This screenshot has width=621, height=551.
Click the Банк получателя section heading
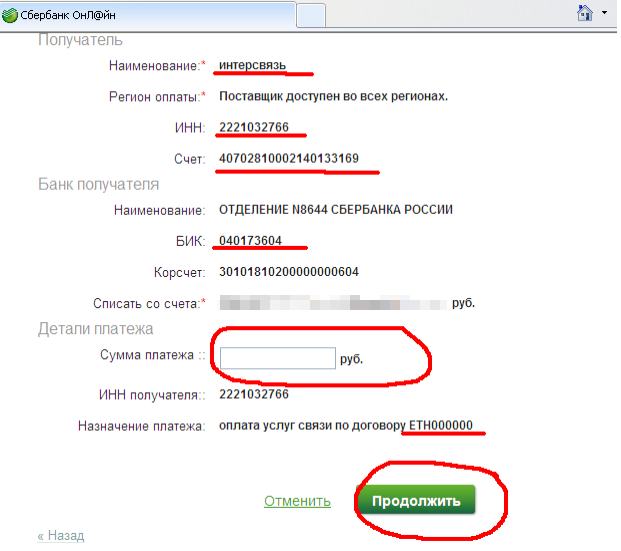click(98, 185)
